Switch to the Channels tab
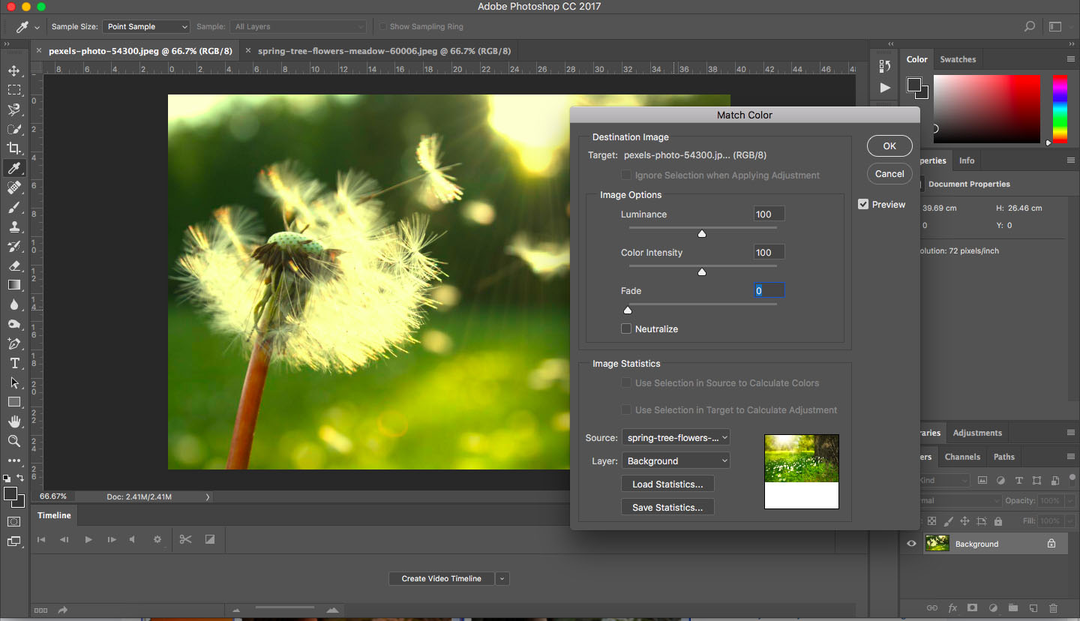Viewport: 1080px width, 621px height. point(962,457)
